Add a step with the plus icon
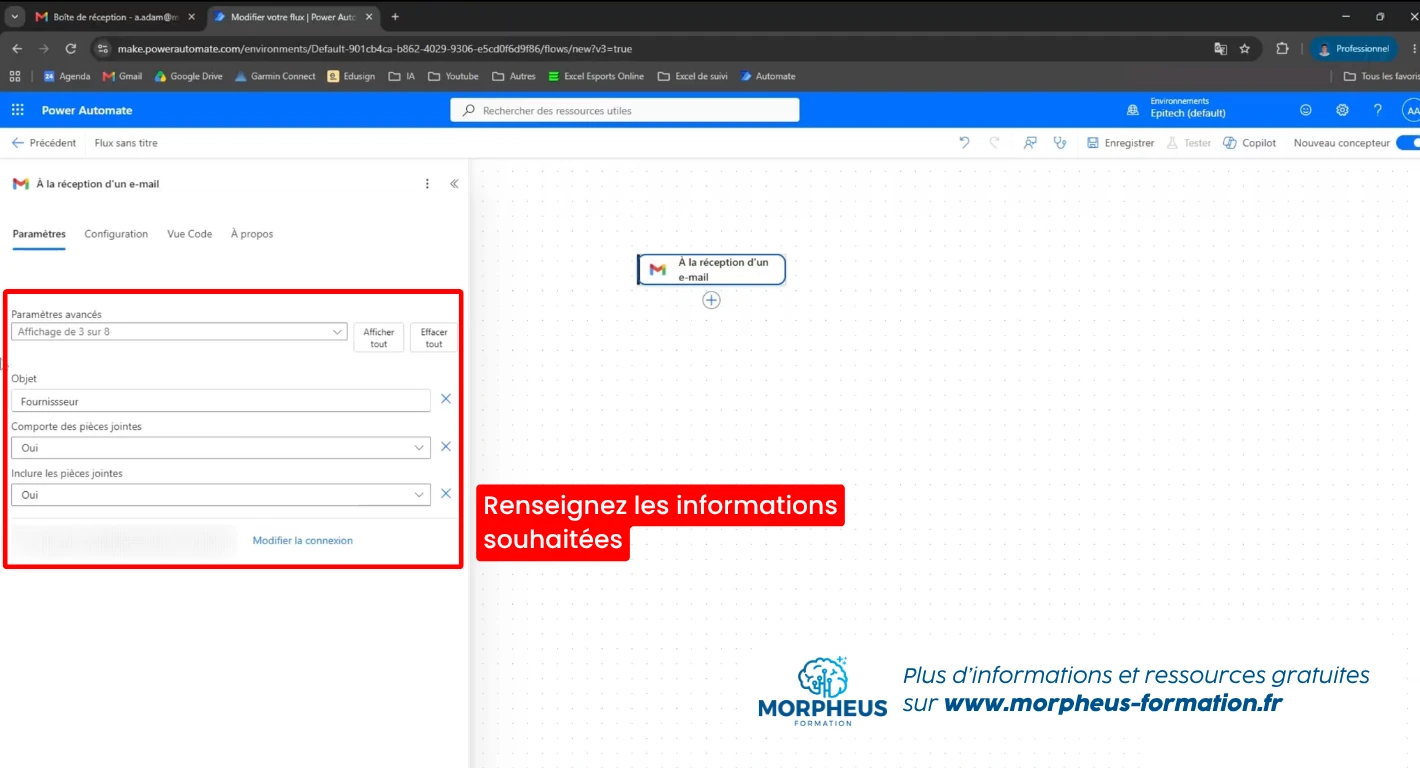 tap(711, 300)
